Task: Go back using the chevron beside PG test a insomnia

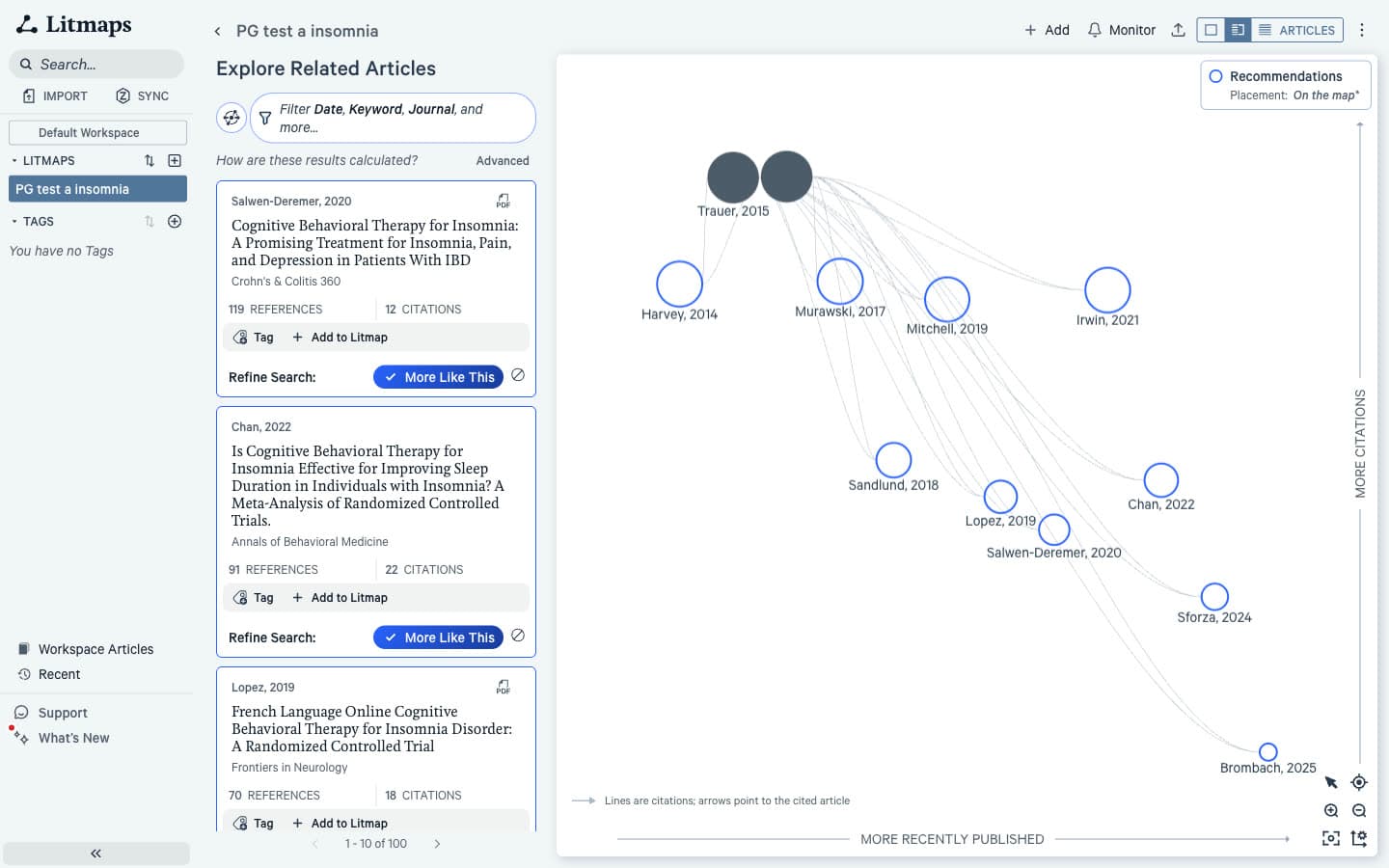Action: [218, 31]
